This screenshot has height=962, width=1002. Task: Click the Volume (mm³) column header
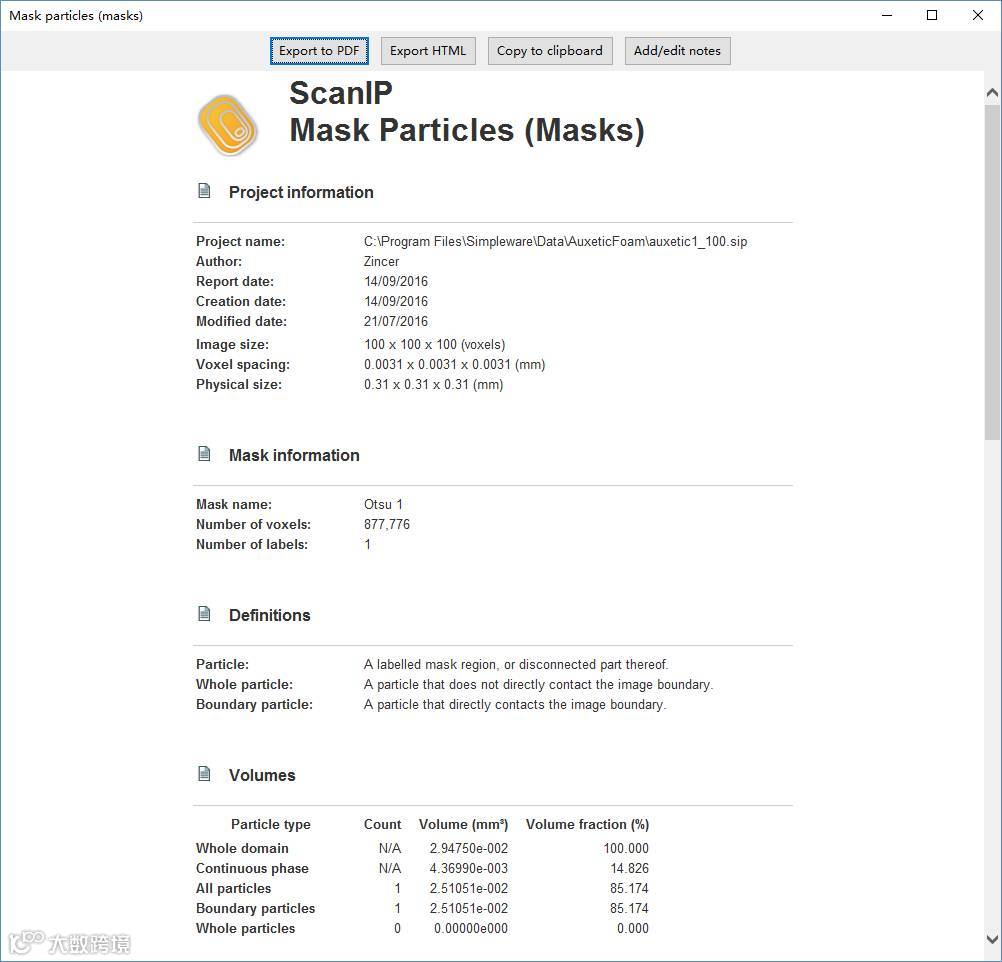point(463,825)
